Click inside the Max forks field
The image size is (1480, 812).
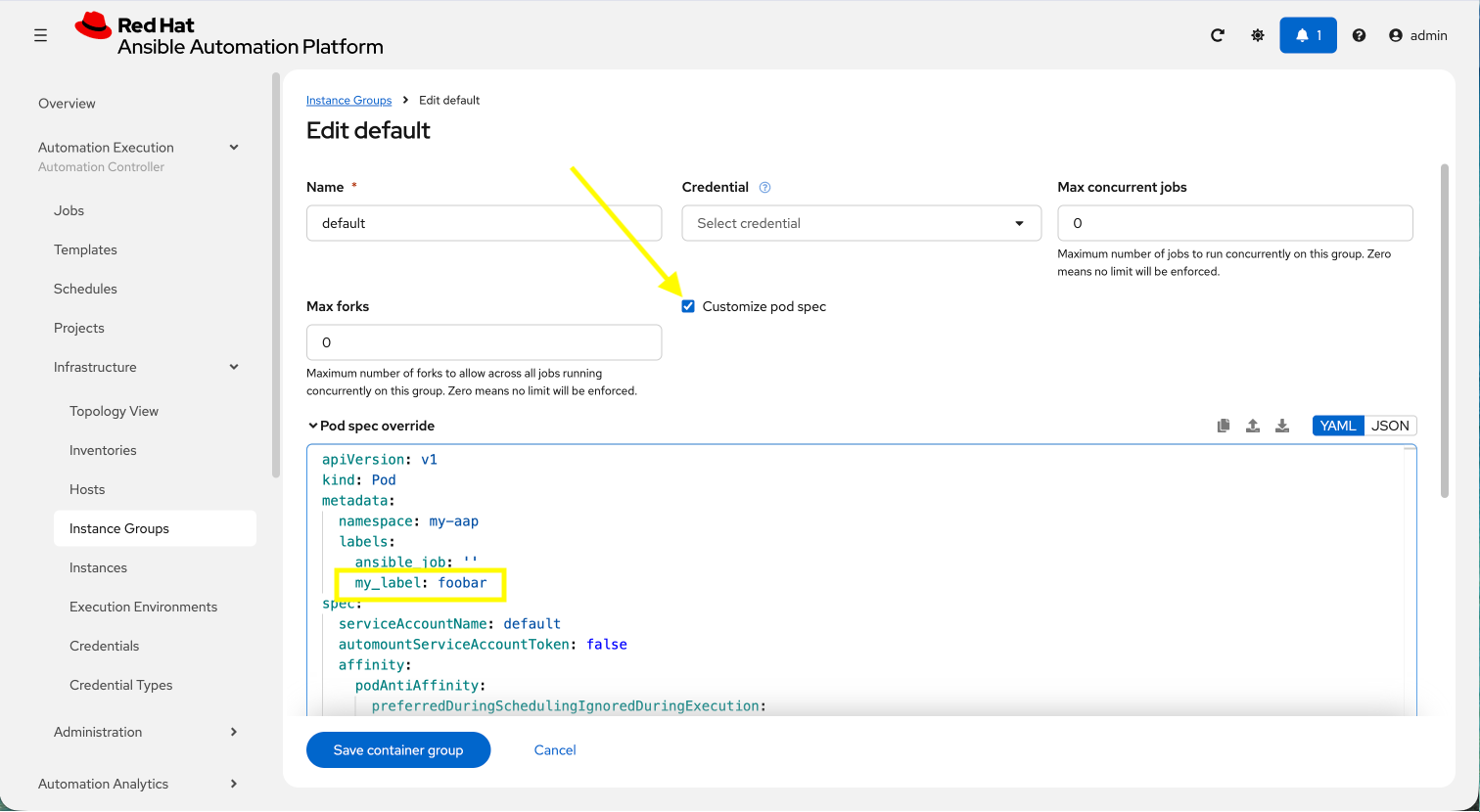click(484, 342)
